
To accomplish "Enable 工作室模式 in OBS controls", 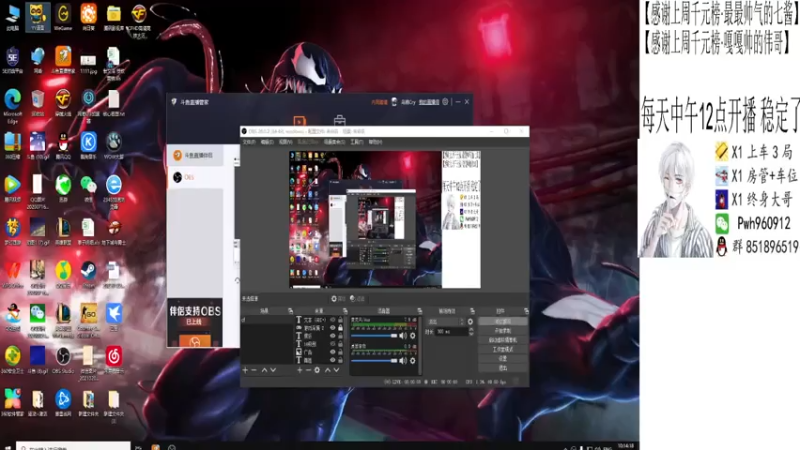I will point(503,349).
